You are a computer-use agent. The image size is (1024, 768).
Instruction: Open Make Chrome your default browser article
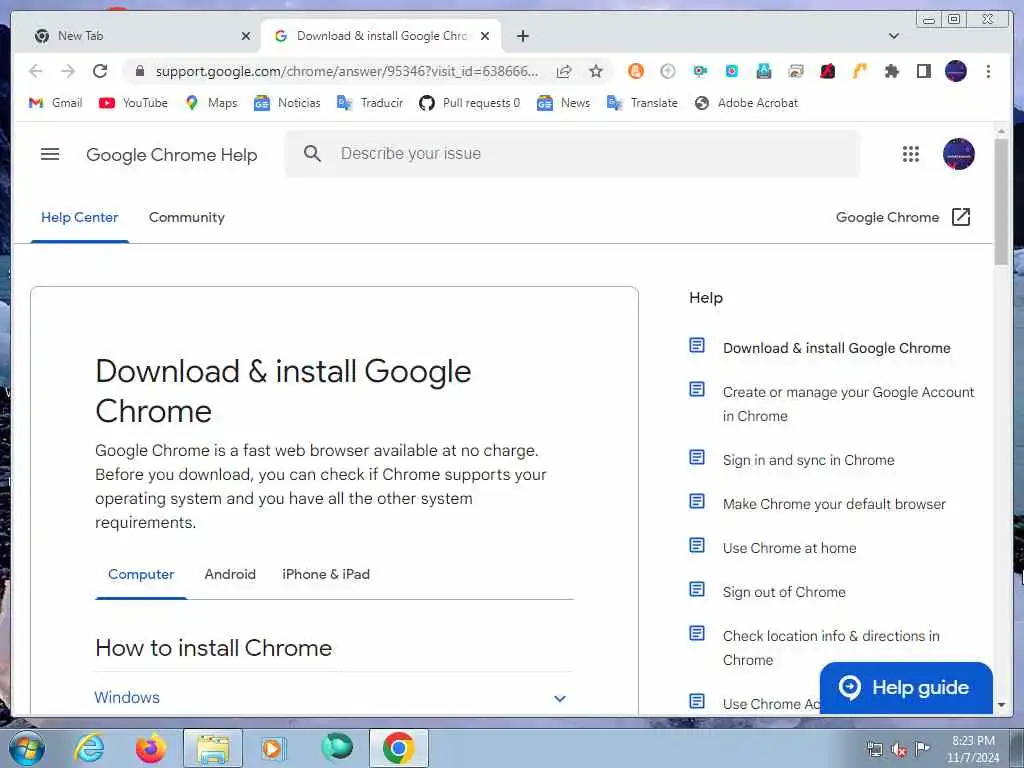[x=834, y=504]
